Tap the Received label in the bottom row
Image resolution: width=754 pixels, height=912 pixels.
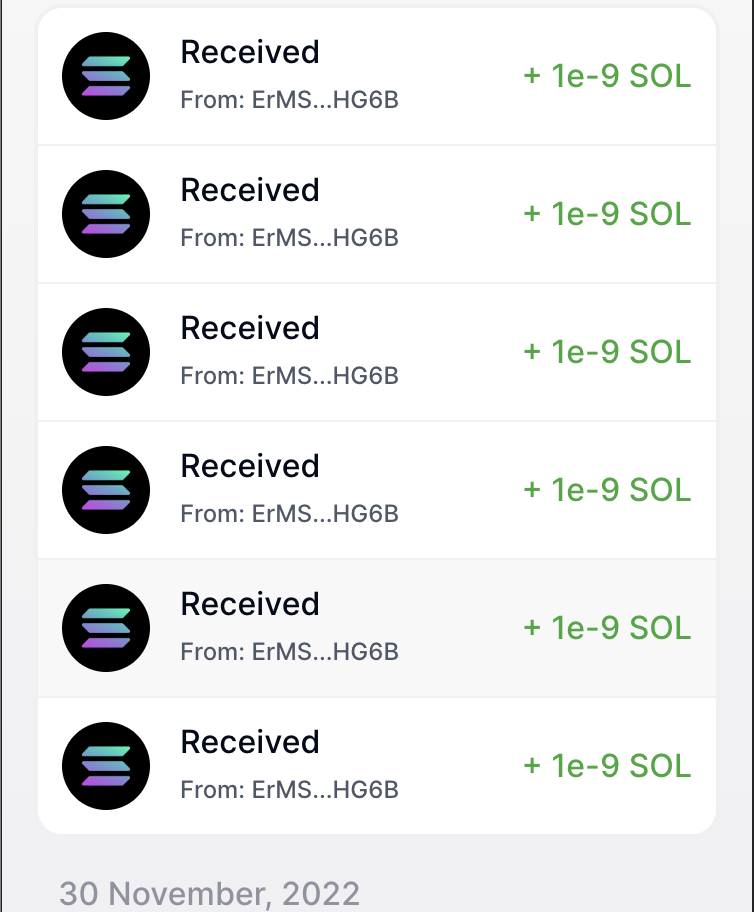[249, 742]
